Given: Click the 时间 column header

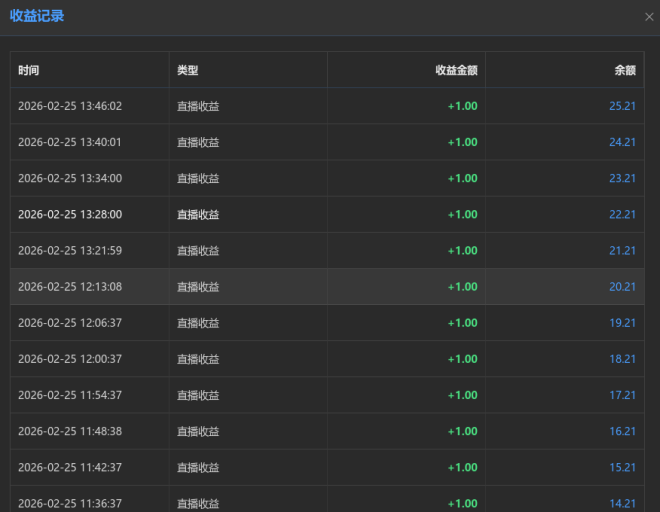Looking at the screenshot, I should coord(29,70).
